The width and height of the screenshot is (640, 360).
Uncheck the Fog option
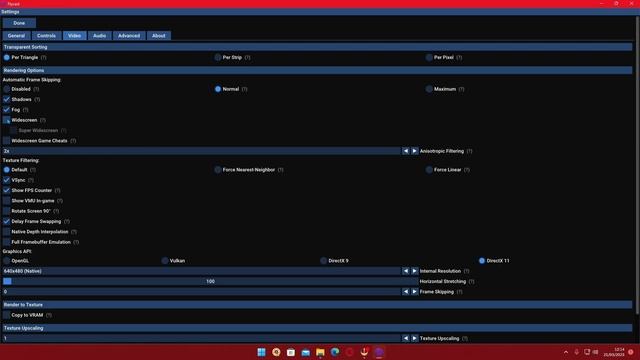[x=7, y=110]
